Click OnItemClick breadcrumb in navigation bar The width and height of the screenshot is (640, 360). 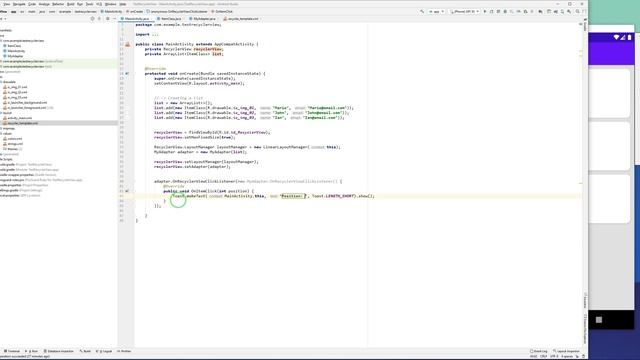[222, 11]
